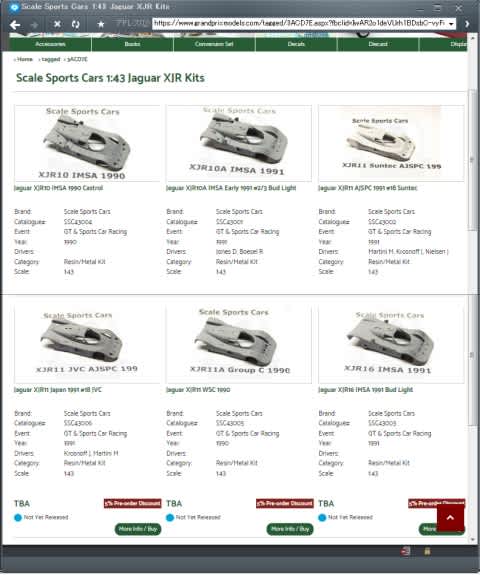Screen dimensions: 480x575
Task: Click the XJR16 IMSA 1991 thumbnail
Action: click(391, 344)
